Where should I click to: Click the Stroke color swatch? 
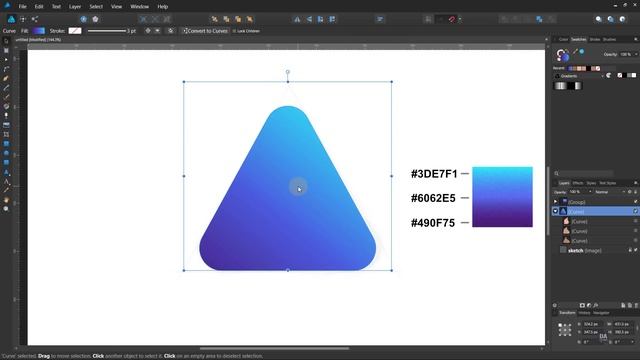point(75,31)
